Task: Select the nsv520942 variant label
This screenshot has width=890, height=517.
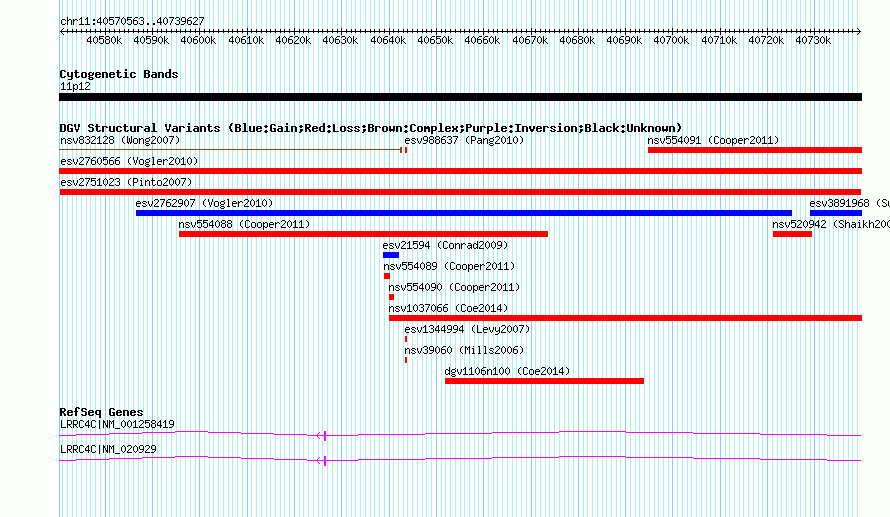Action: [831, 224]
